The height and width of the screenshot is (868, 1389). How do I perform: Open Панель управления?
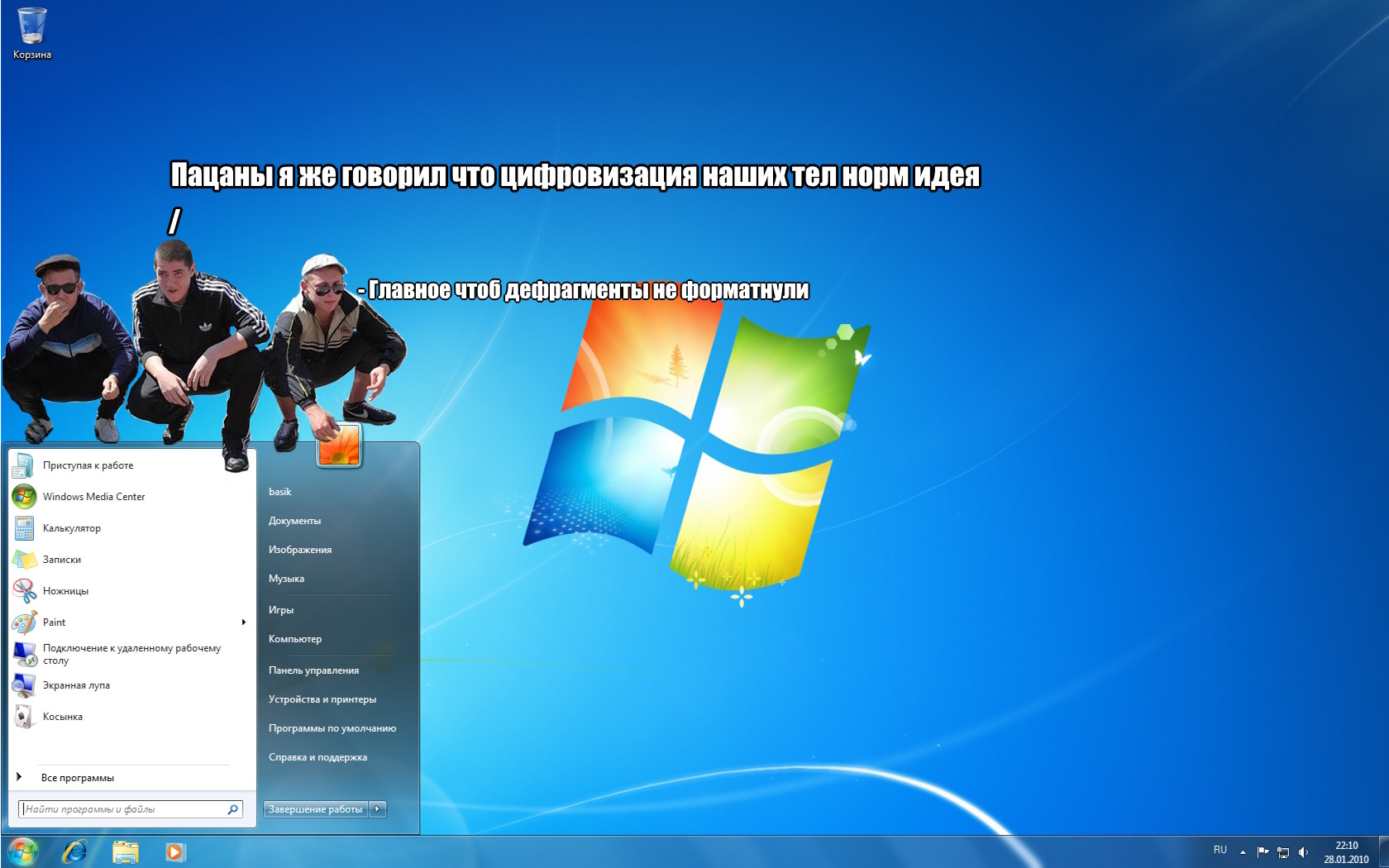pos(313,670)
